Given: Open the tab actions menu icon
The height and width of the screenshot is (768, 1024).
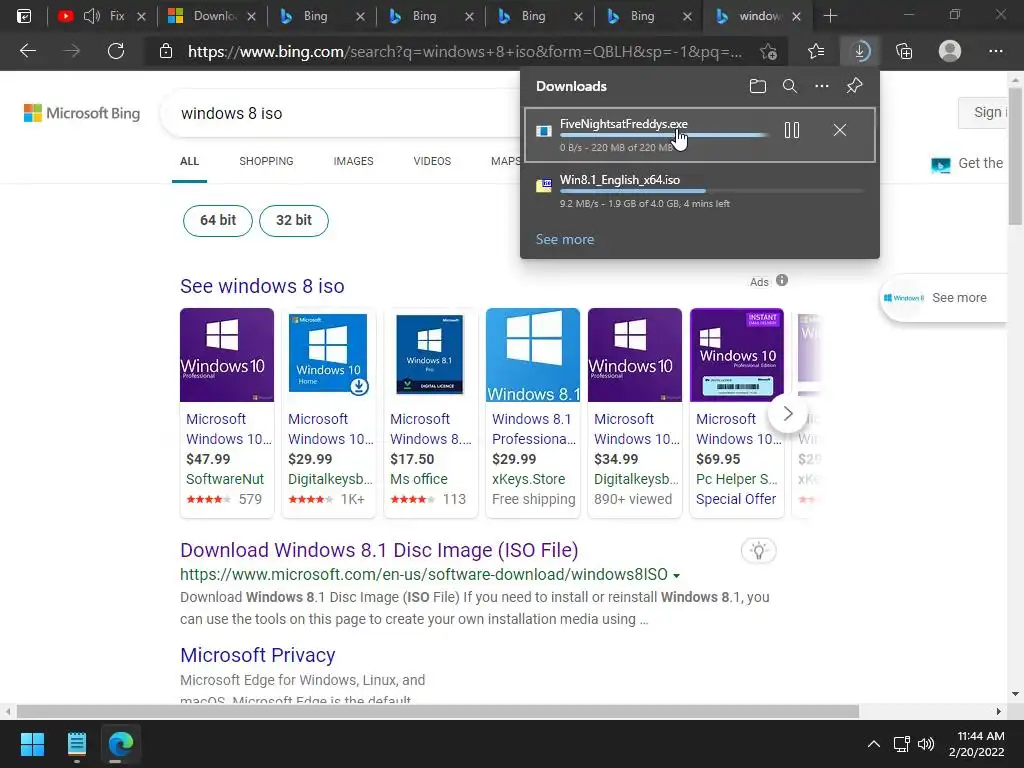Looking at the screenshot, I should click(x=24, y=16).
